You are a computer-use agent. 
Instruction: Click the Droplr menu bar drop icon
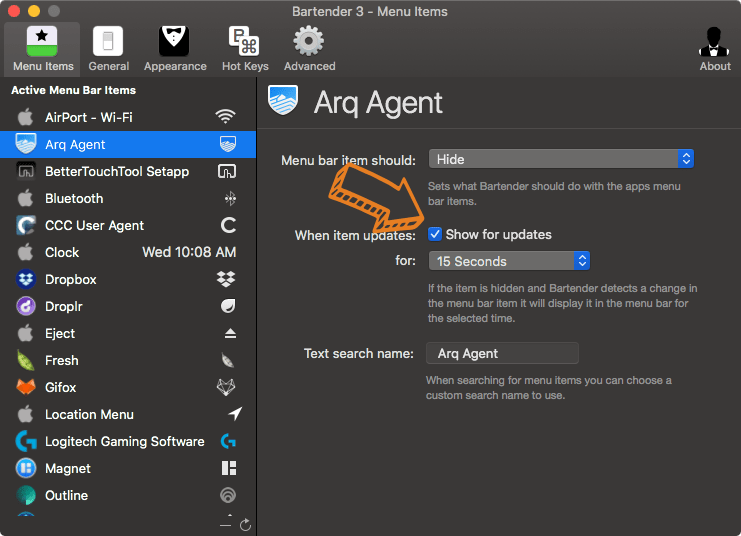point(228,306)
